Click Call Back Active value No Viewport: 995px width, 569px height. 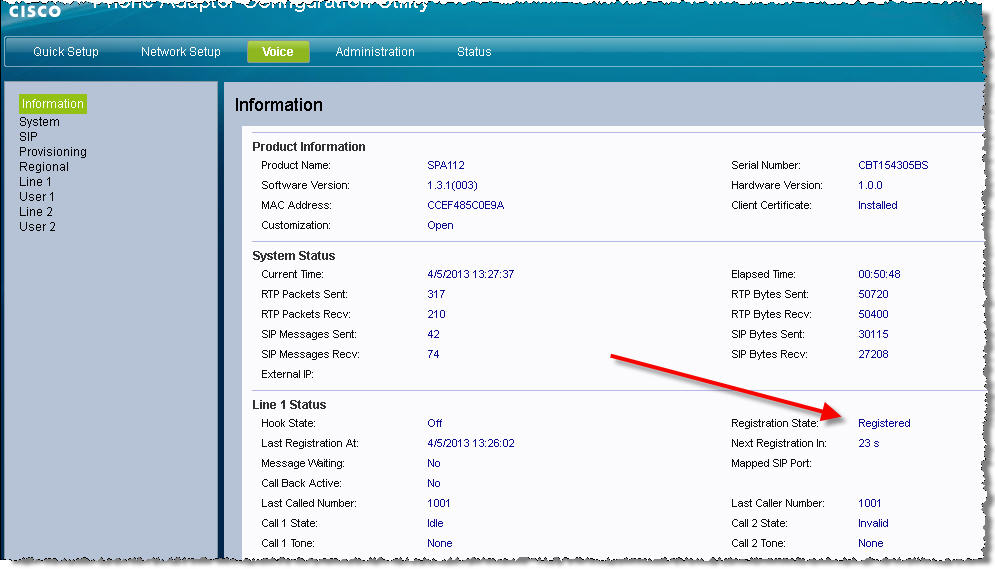[x=434, y=483]
